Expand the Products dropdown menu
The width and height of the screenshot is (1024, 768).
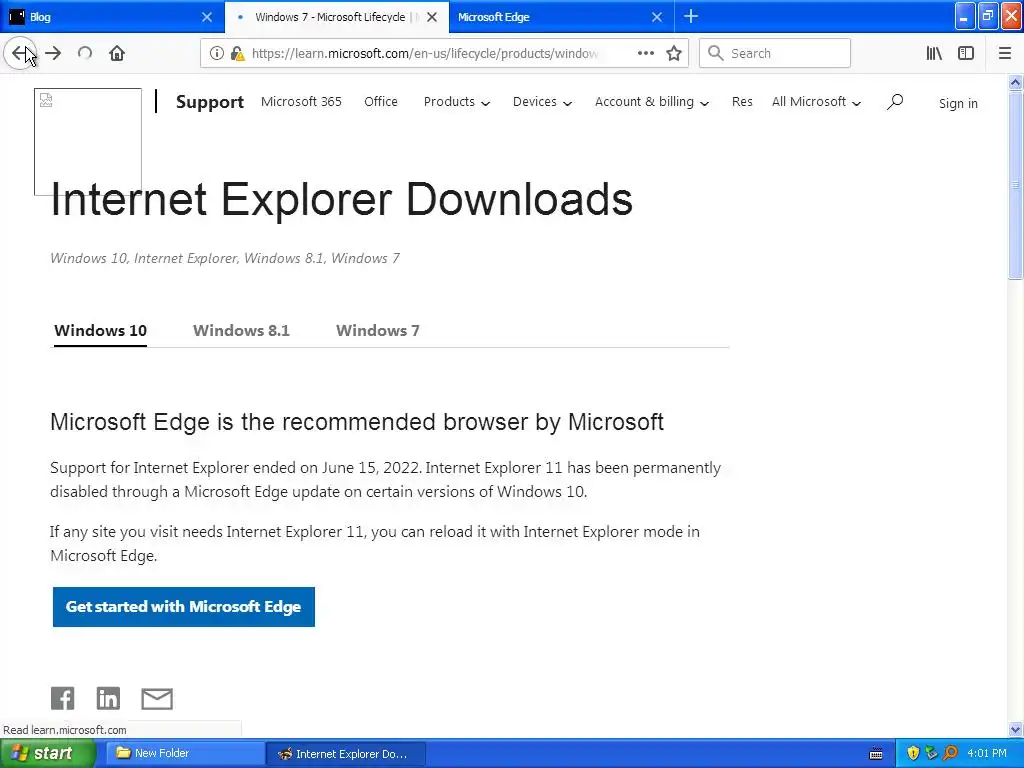456,101
